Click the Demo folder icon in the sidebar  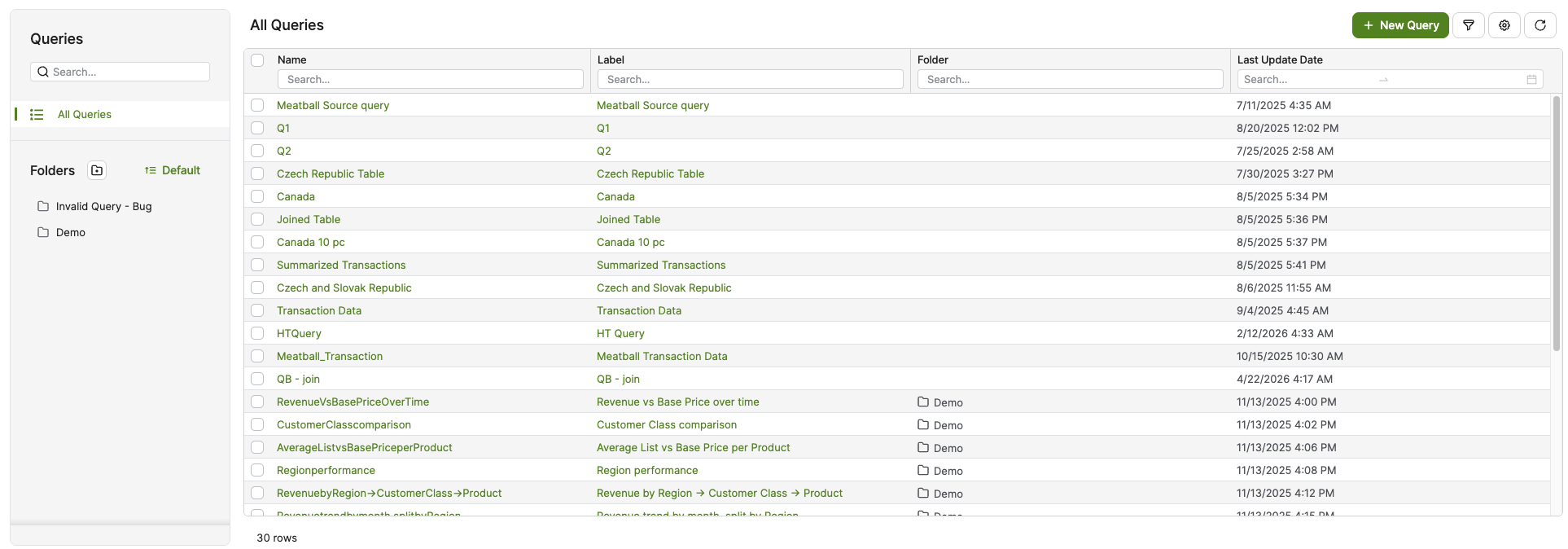[x=43, y=232]
